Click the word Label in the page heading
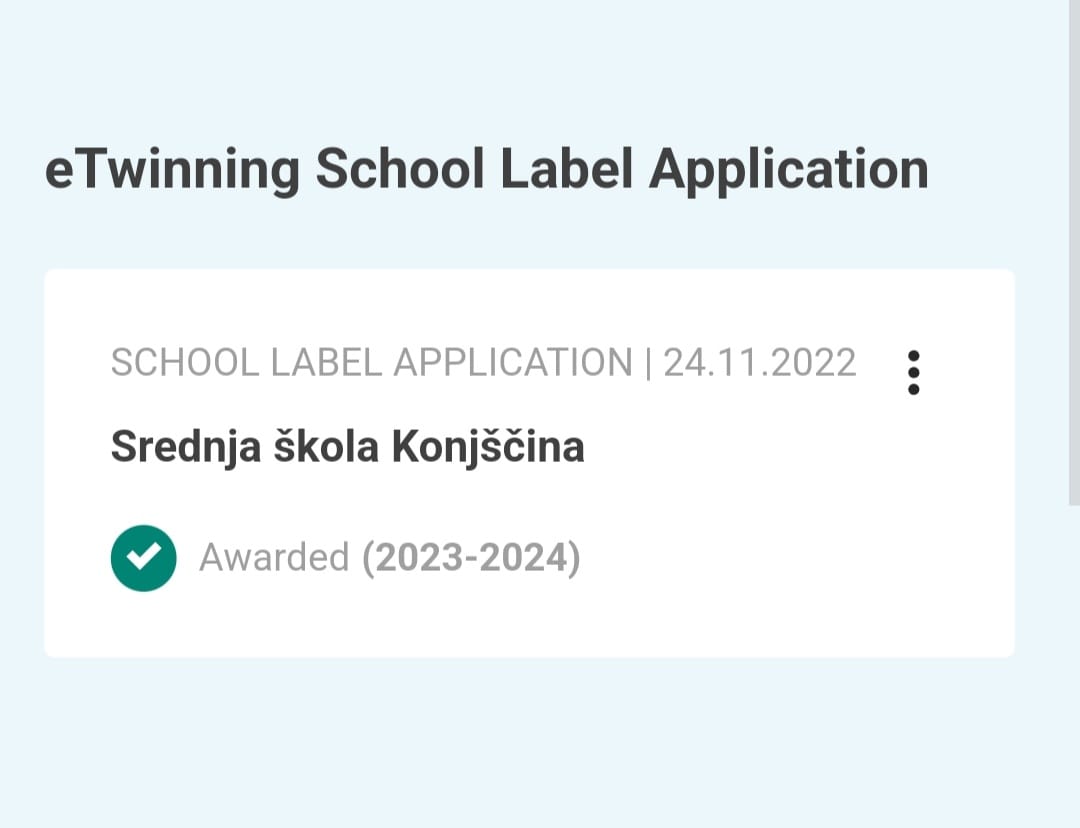 pos(566,169)
